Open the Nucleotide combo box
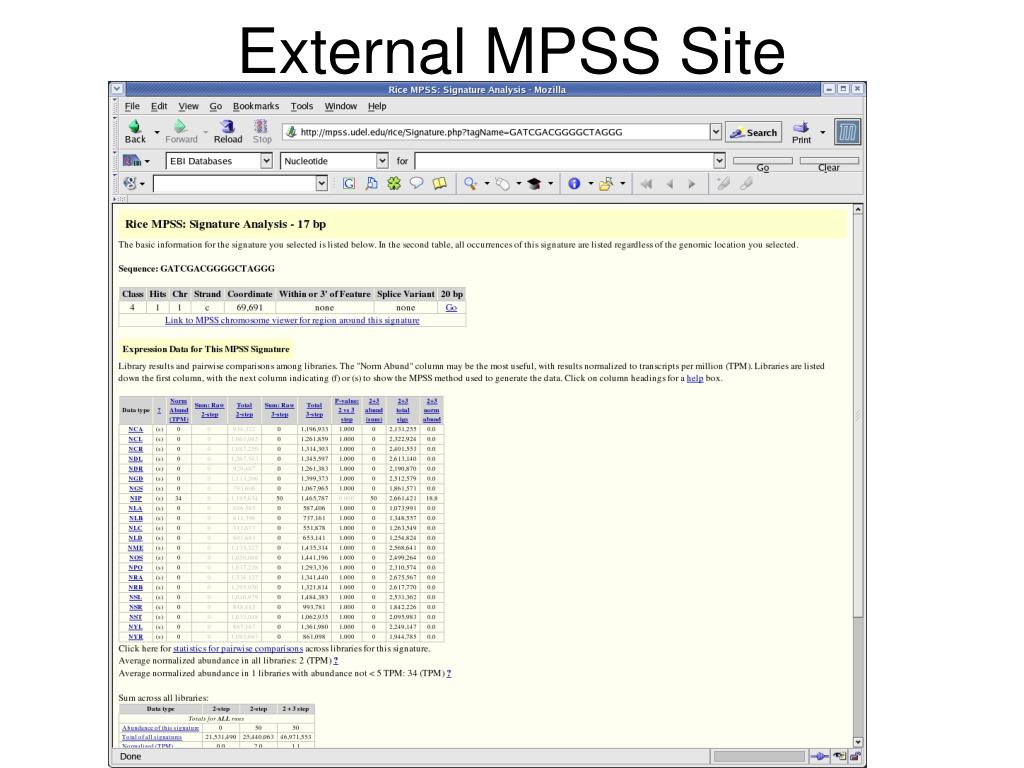The height and width of the screenshot is (768, 1024). point(334,161)
